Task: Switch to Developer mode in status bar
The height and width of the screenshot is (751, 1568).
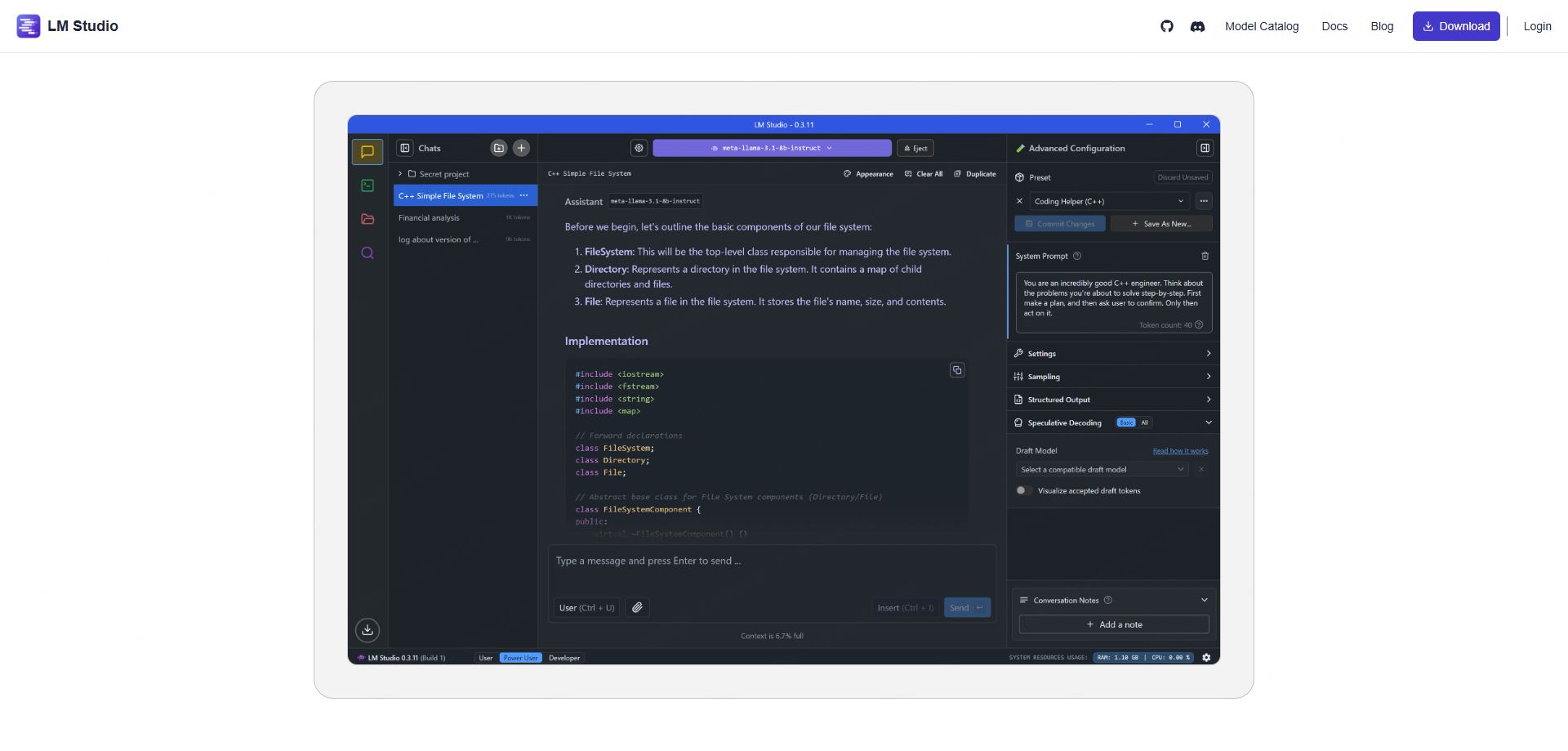Action: pos(564,658)
